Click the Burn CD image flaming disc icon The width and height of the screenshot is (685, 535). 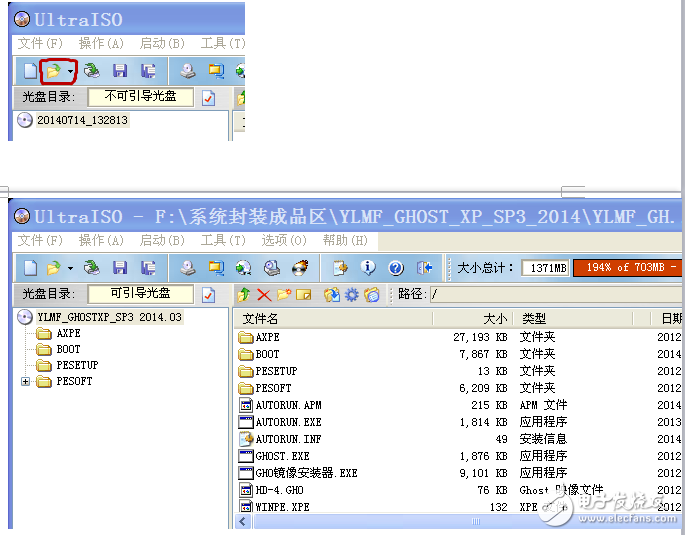(300, 268)
